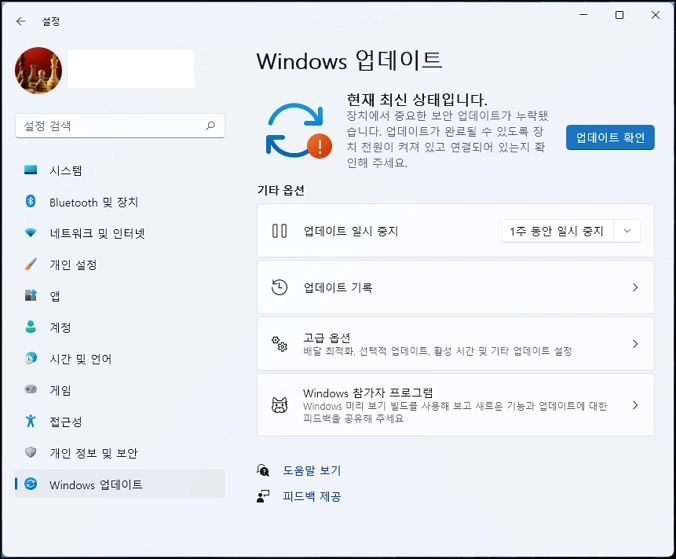Viewport: 676px width, 559px height.
Task: Click the Windows 업데이트 sync icon in sidebar
Action: (x=31, y=484)
